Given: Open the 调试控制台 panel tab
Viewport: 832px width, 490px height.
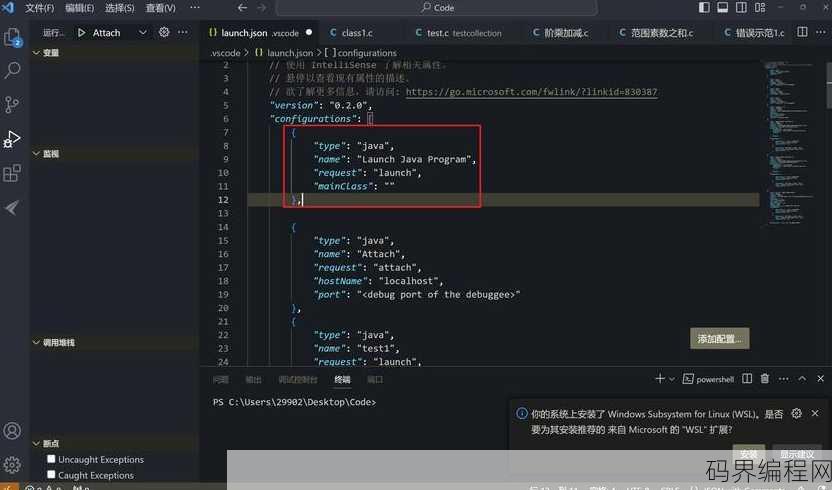Looking at the screenshot, I should 298,380.
